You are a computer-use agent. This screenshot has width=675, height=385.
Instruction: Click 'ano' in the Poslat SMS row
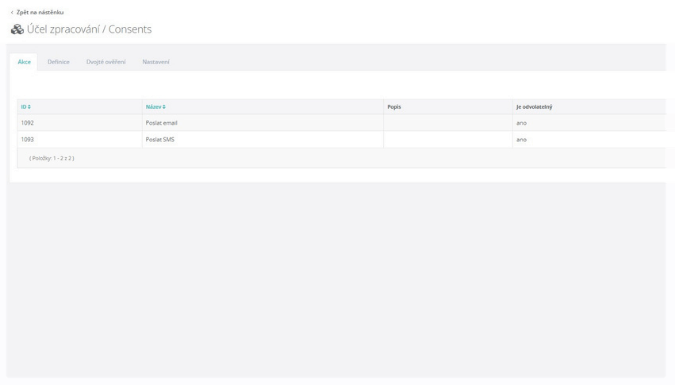coord(521,140)
